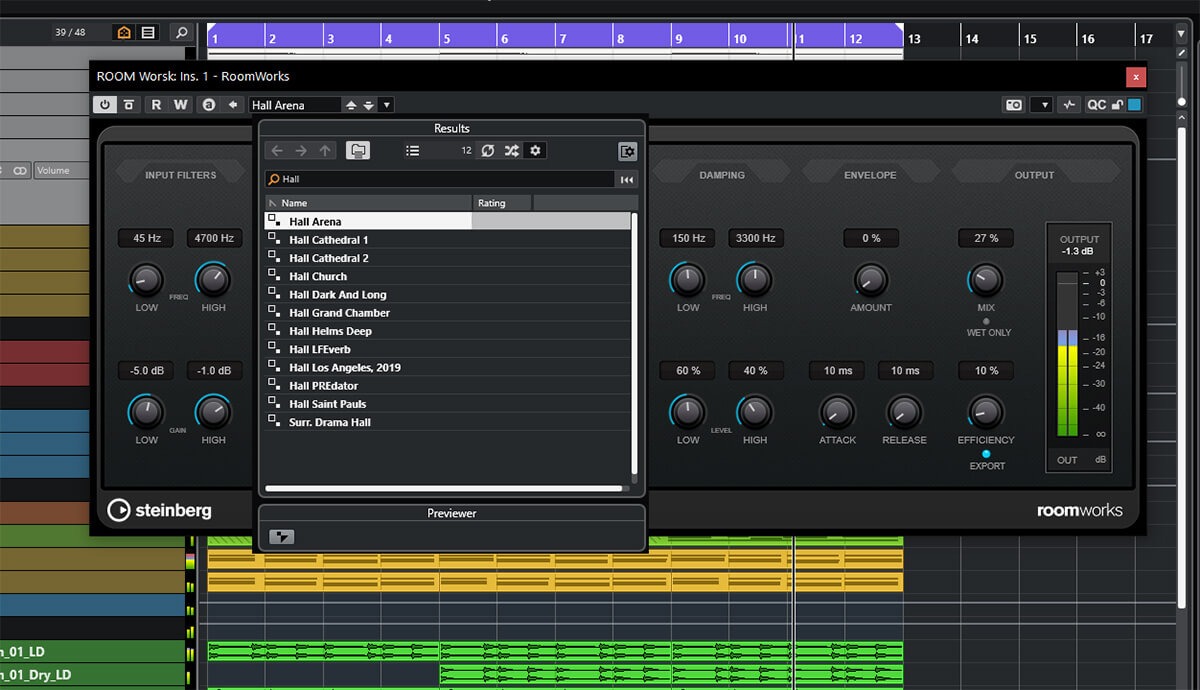1200x690 pixels.
Task: Select the Hall Cathedral 1 preset
Action: point(328,240)
